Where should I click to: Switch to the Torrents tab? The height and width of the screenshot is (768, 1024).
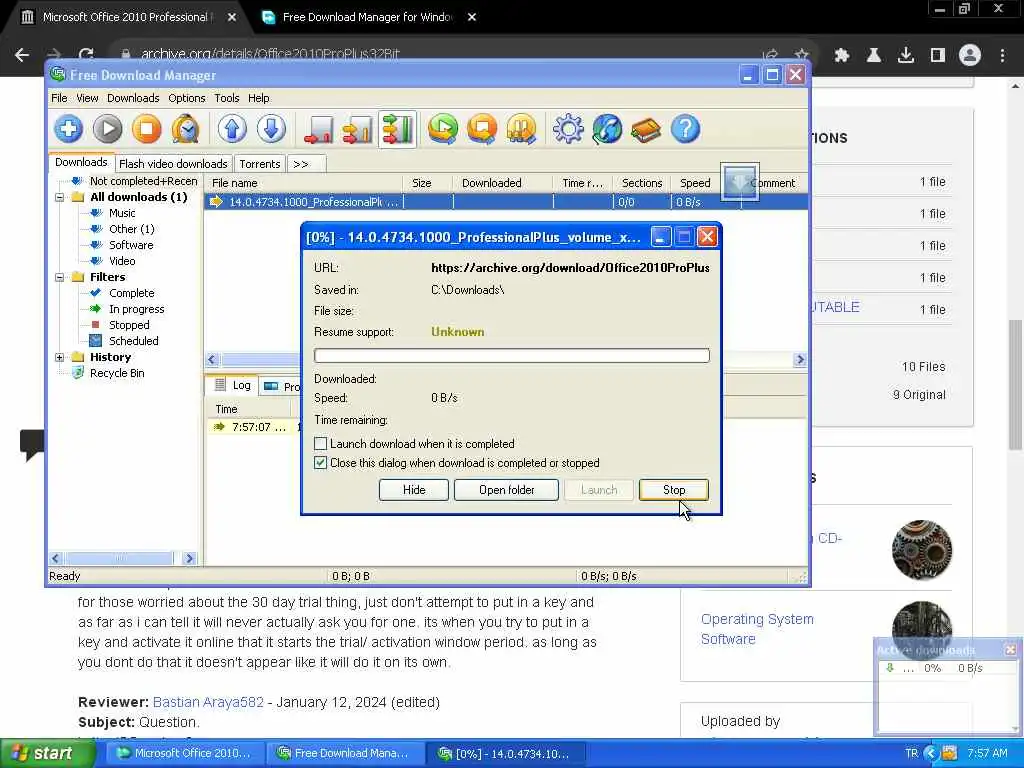[259, 164]
